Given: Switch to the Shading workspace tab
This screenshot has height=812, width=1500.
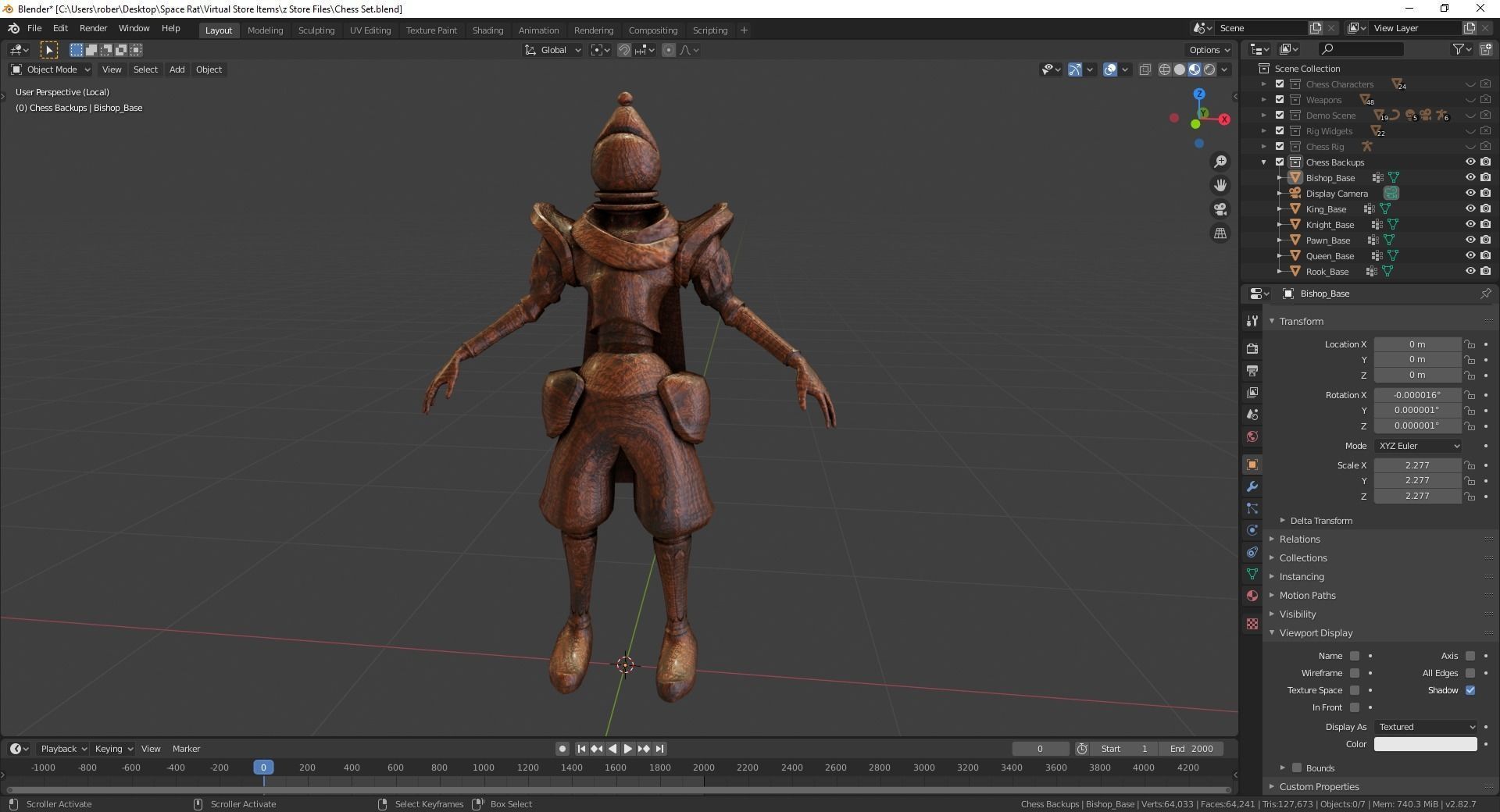Looking at the screenshot, I should tap(487, 30).
